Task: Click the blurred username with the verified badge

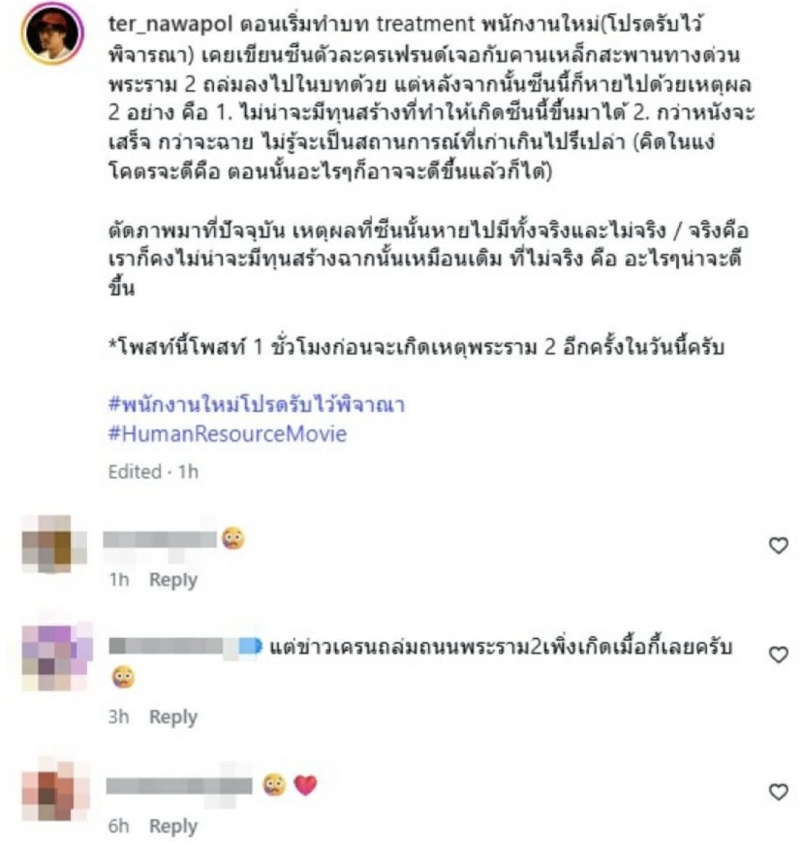Action: tap(185, 646)
